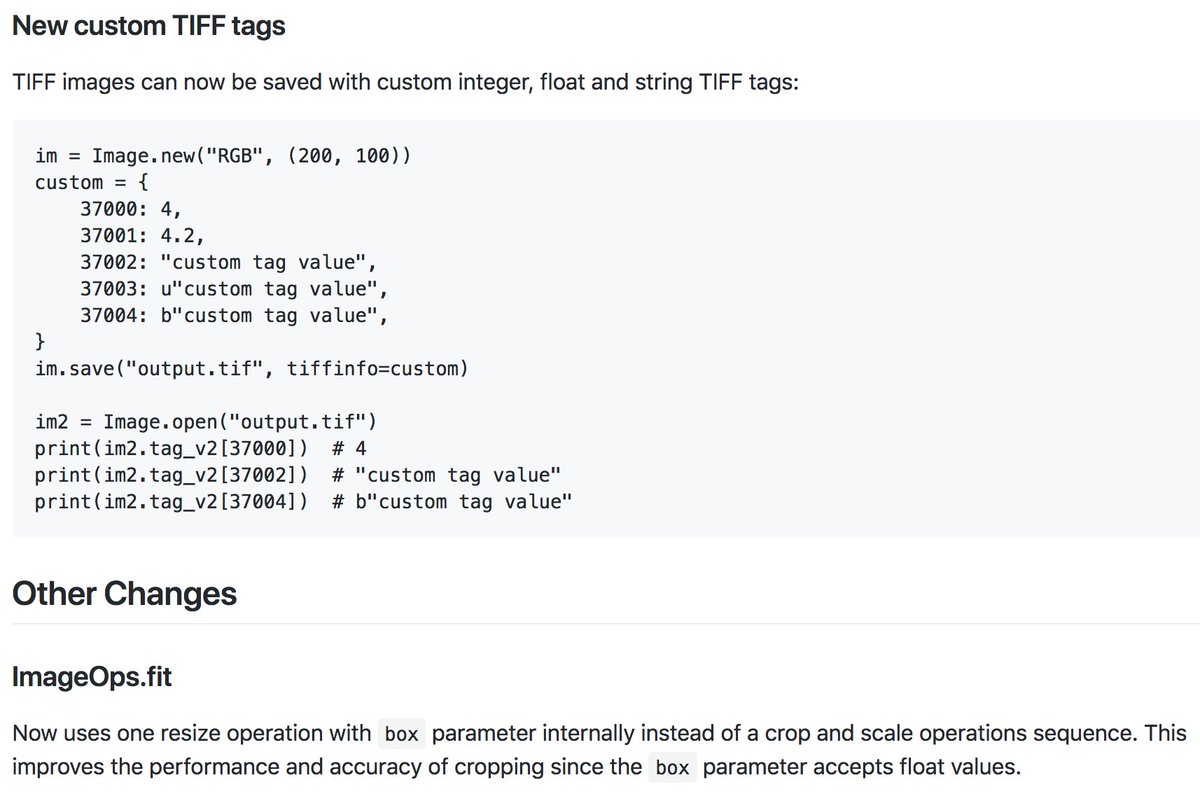Click the 'Now uses one resize operation' paragraph

(x=599, y=752)
